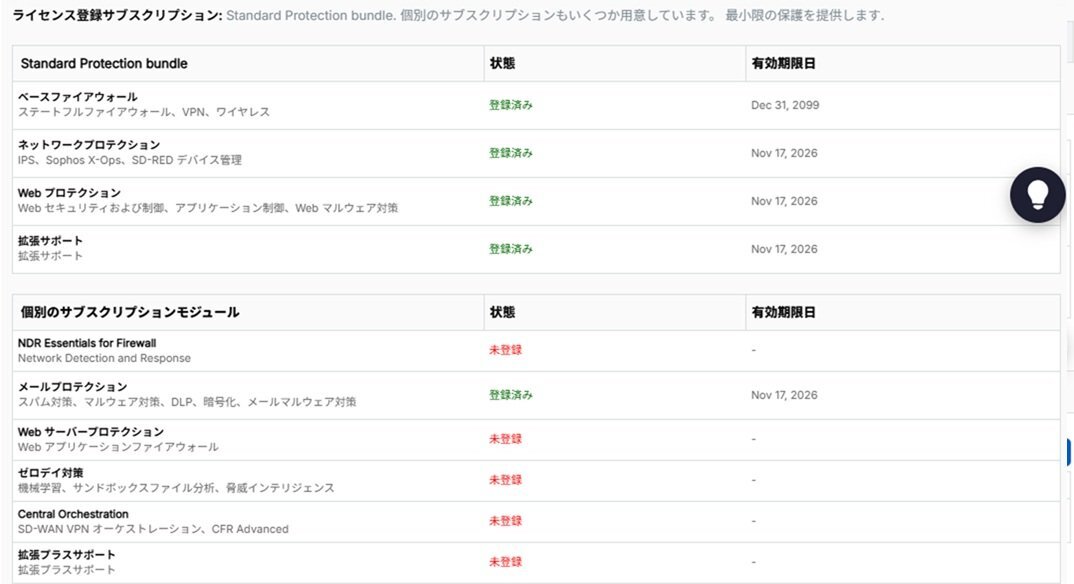Select the 拡張プラスサポート module title
This screenshot has width=1074, height=584.
(66, 555)
